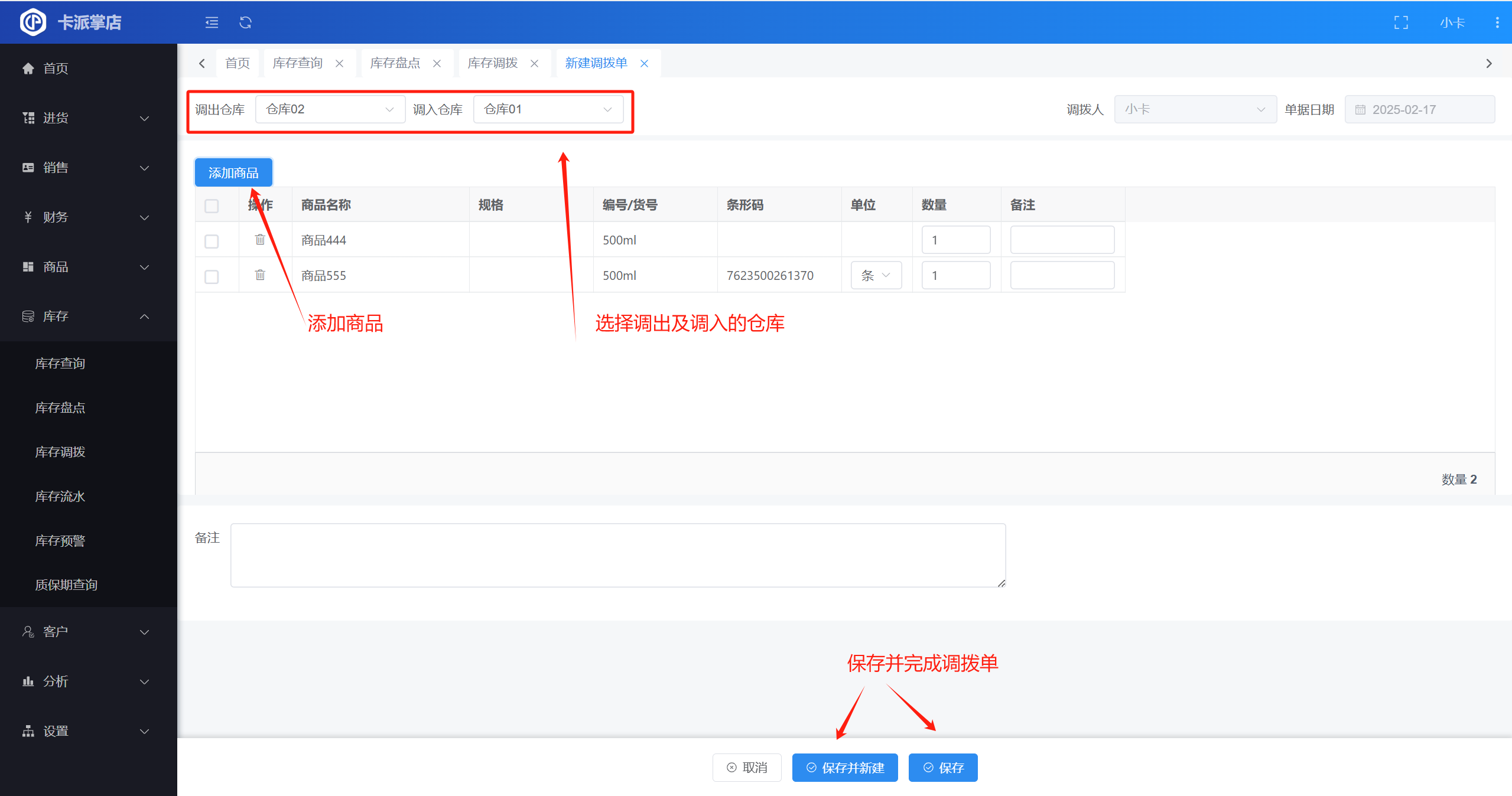This screenshot has height=796, width=1512.
Task: Click the refresh icon in header
Action: 245,22
